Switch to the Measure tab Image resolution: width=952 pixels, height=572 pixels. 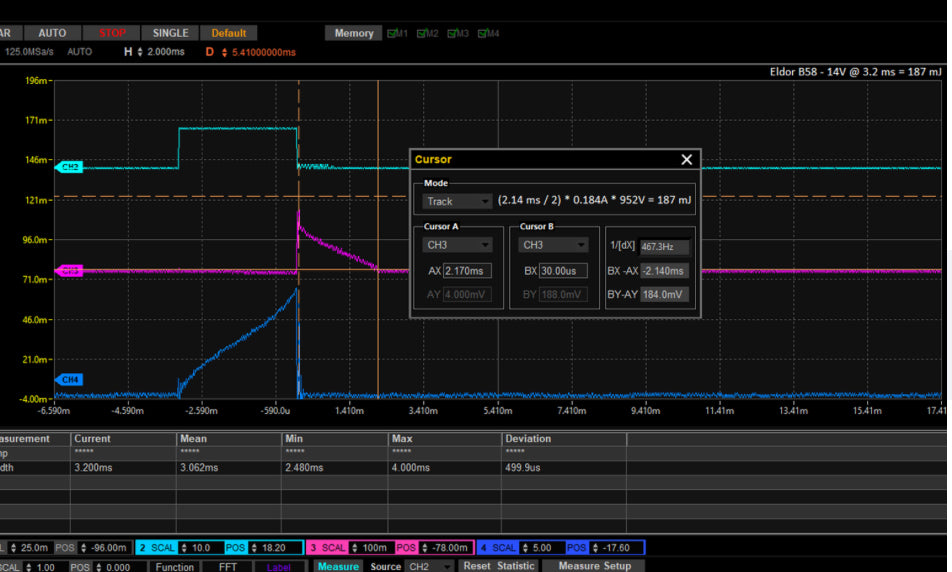pyautogui.click(x=338, y=566)
